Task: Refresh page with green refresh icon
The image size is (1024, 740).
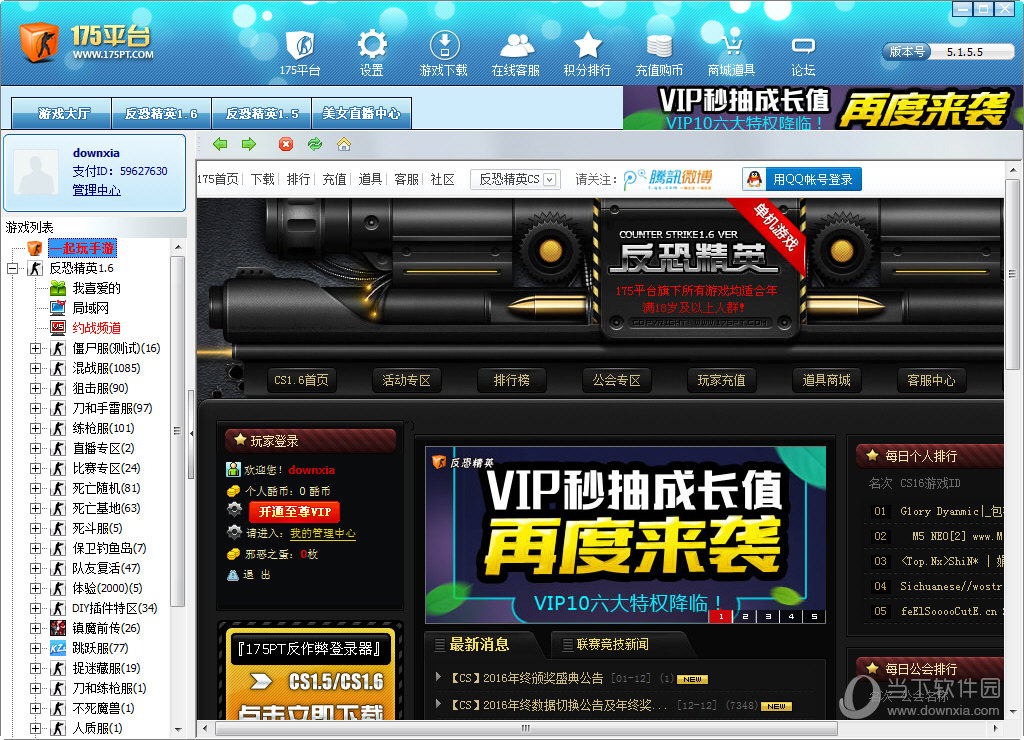Action: tap(315, 144)
